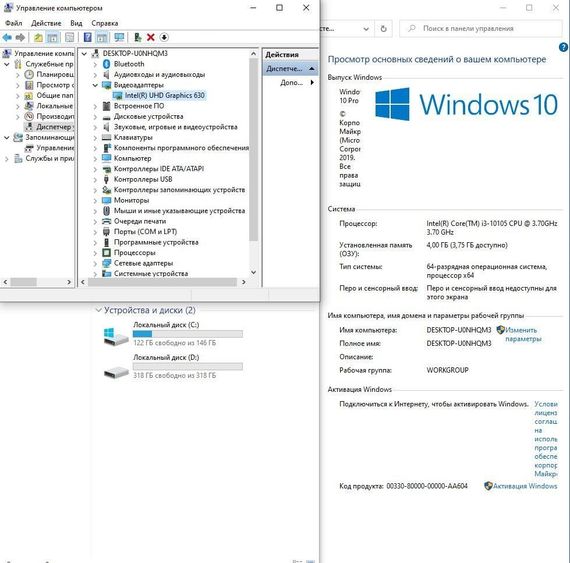The width and height of the screenshot is (570, 563).
Task: Collapse the DESKTOP-U0NHQM3 root node
Action: coord(84,54)
